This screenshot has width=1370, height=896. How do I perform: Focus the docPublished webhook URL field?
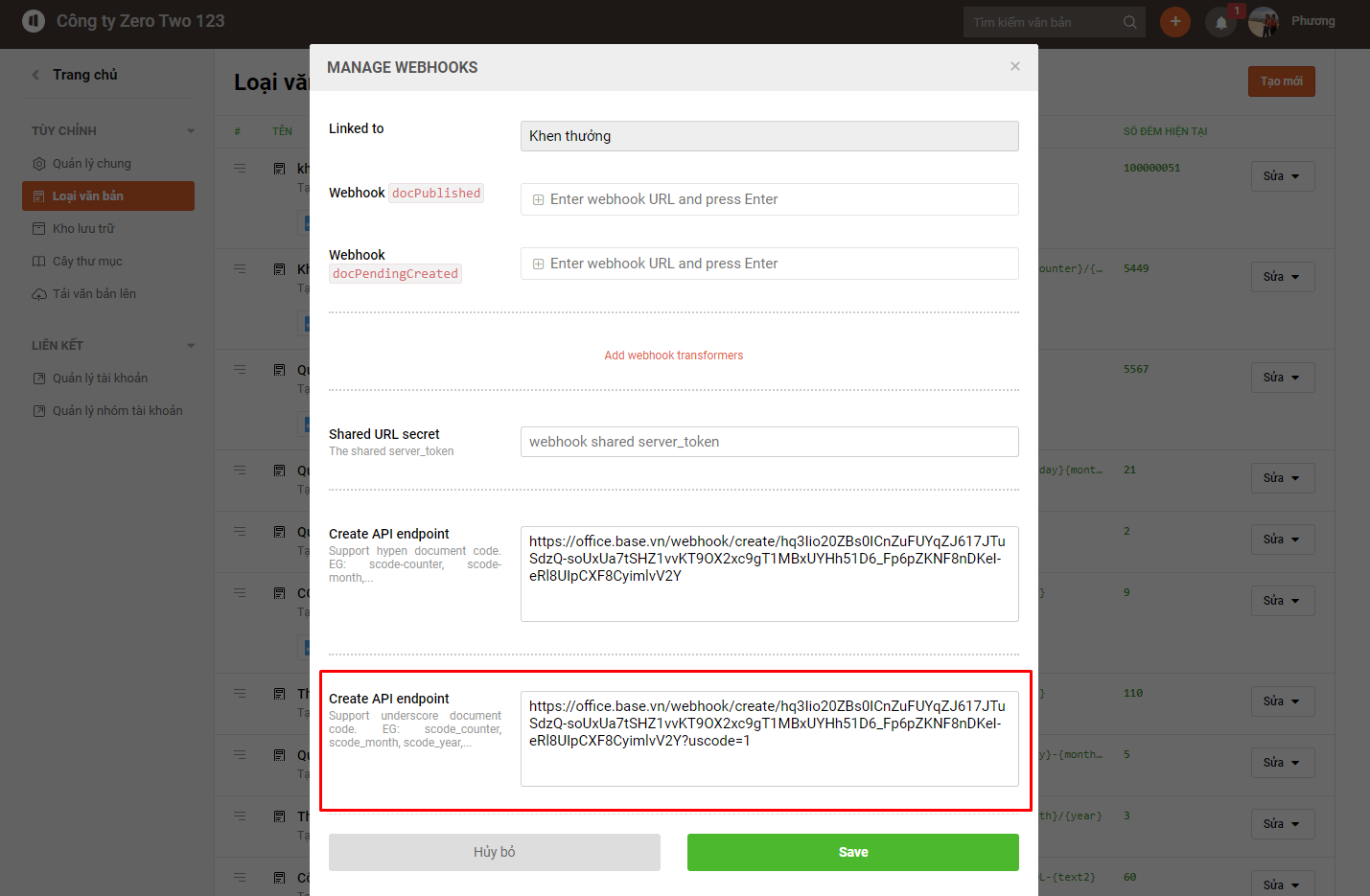coord(769,199)
